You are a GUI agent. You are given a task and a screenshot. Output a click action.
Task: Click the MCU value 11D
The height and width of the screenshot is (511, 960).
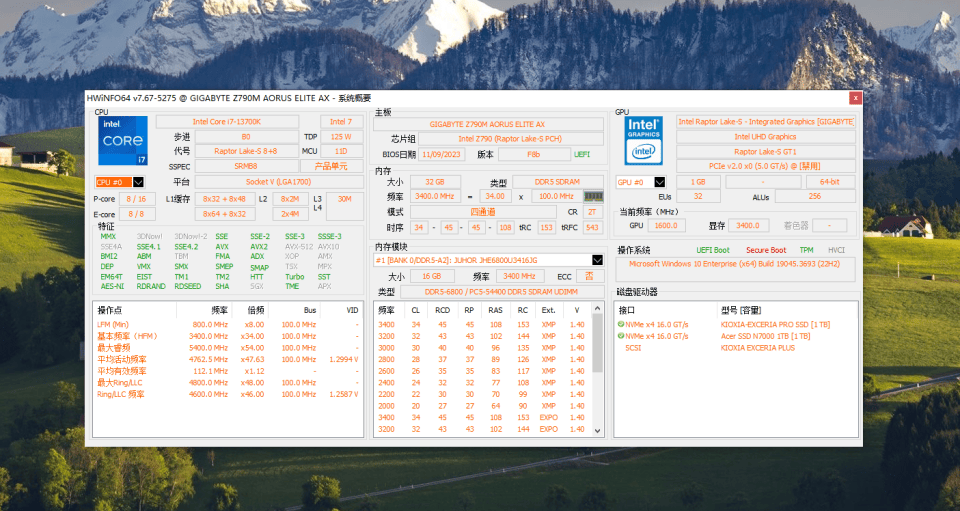pos(341,151)
